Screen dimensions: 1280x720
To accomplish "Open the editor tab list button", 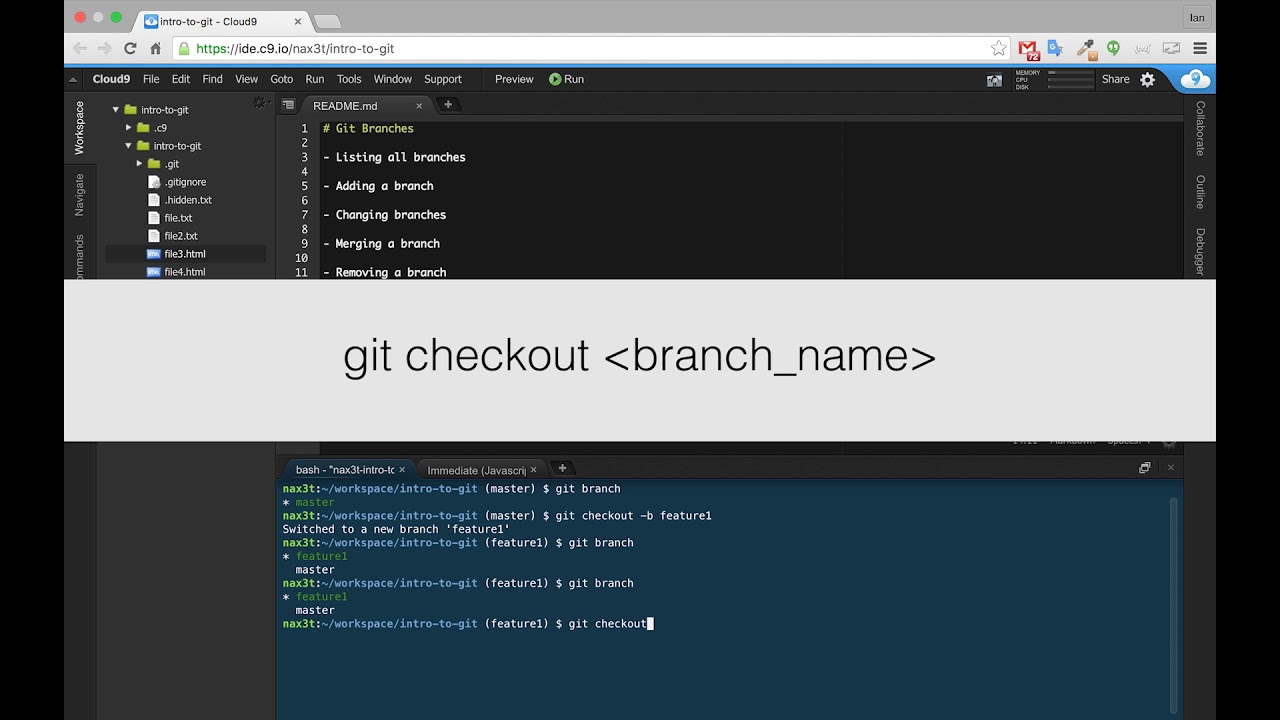I will tap(288, 105).
